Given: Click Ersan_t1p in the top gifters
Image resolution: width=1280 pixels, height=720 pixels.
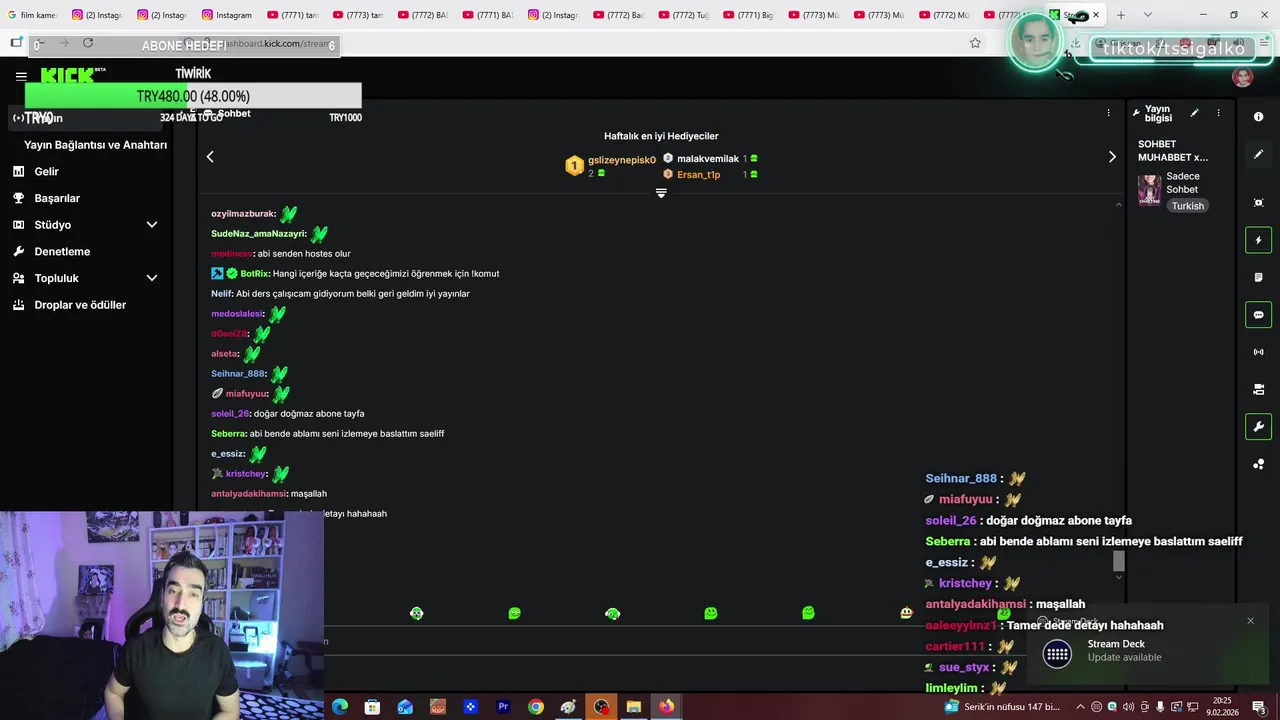Looking at the screenshot, I should tap(698, 175).
